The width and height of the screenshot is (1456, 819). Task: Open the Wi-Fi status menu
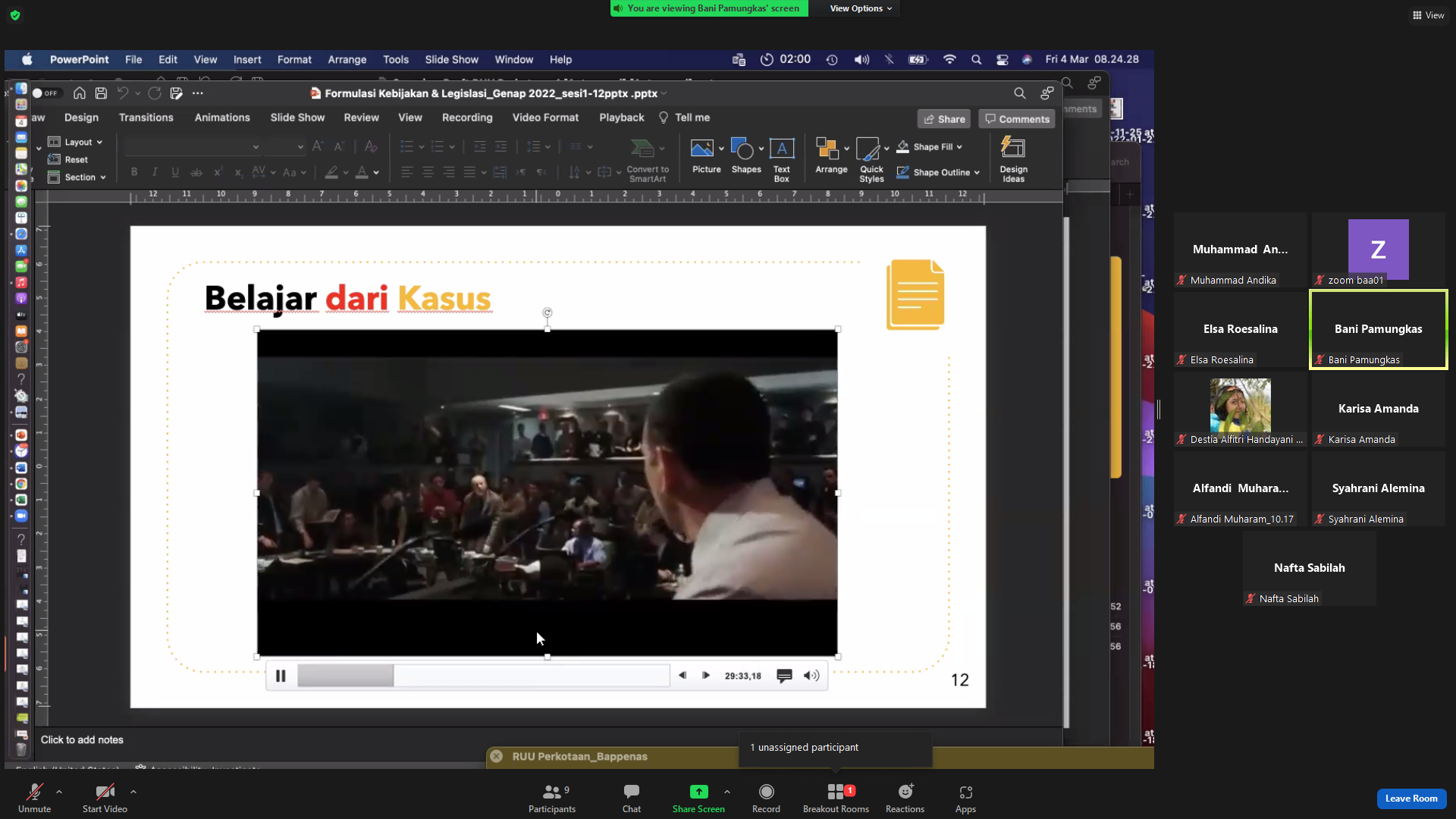pos(949,59)
